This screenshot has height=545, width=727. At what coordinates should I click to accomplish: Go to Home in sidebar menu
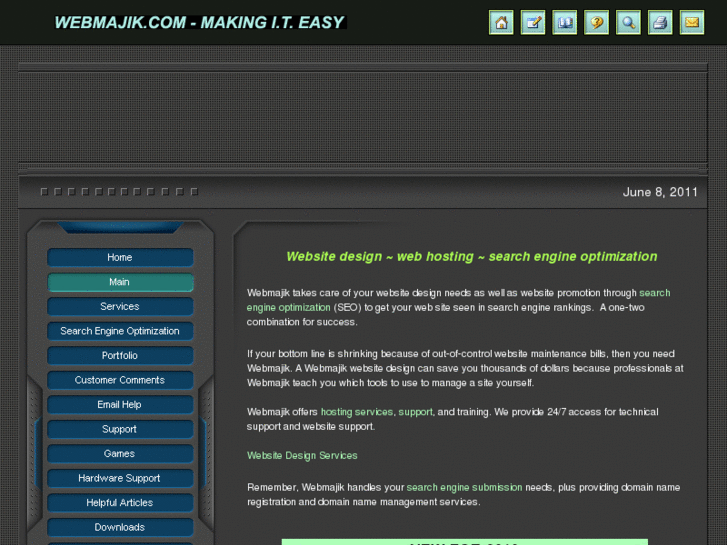120,257
